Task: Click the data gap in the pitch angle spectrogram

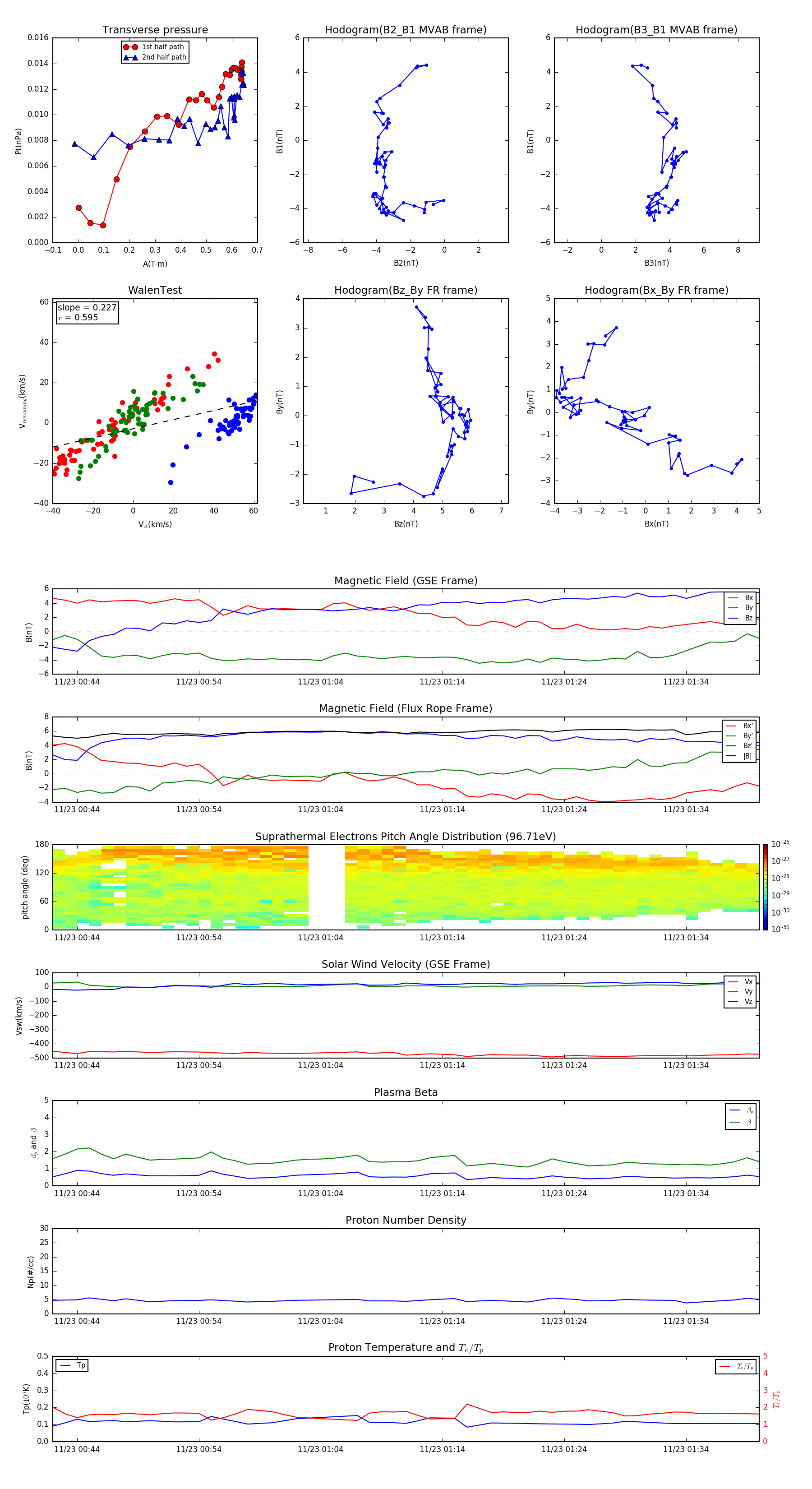Action: coord(327,887)
